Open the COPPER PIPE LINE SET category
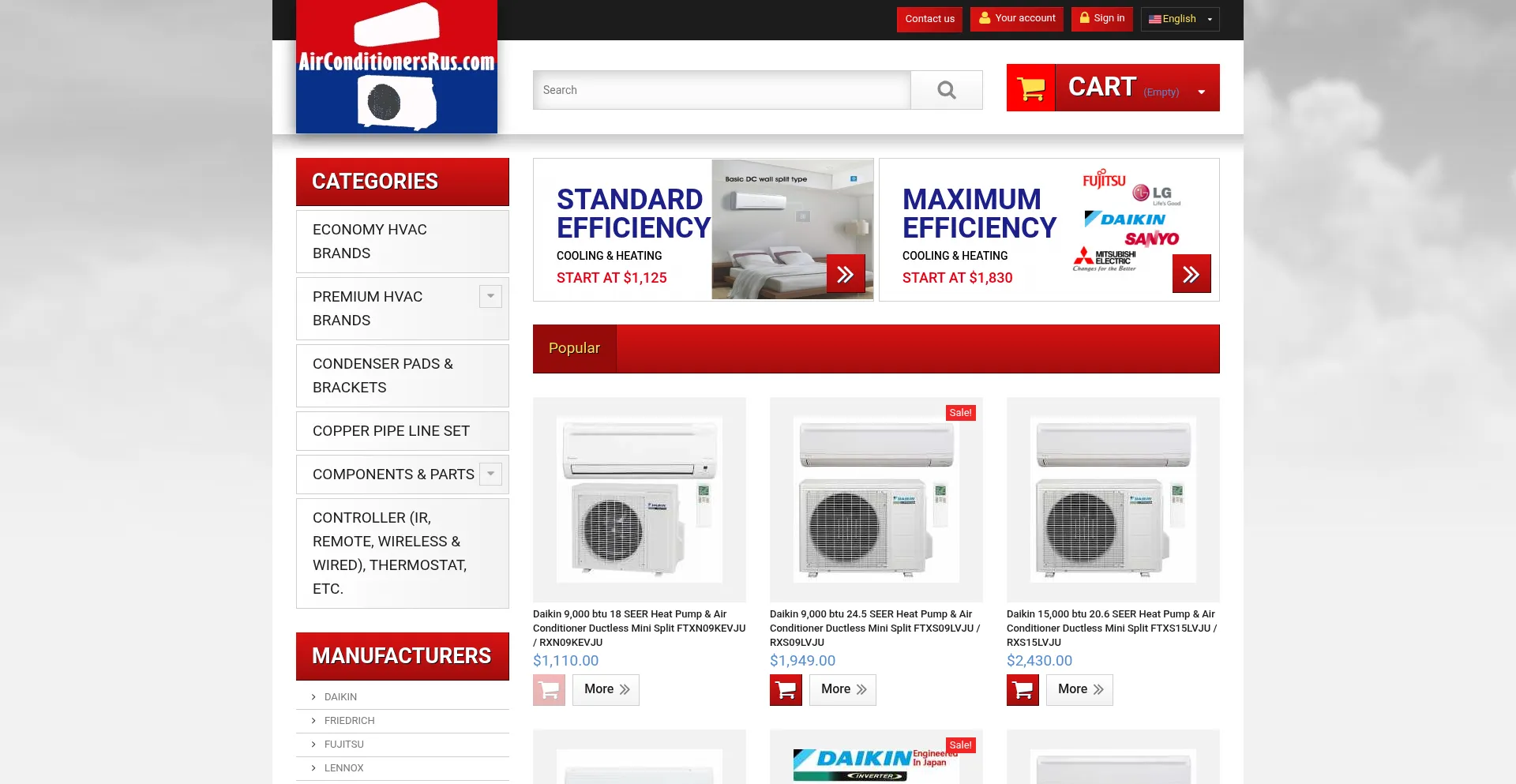Viewport: 1516px width, 784px height. [x=392, y=430]
